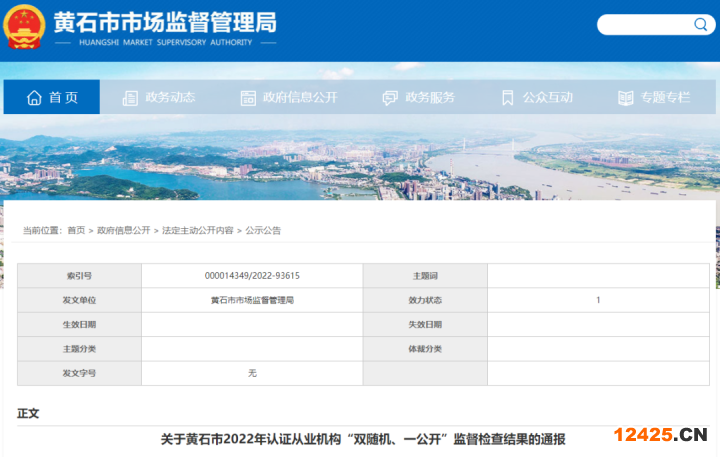Viewport: 720px width, 457px height.
Task: Click the national emblem logo
Action: click(24, 27)
